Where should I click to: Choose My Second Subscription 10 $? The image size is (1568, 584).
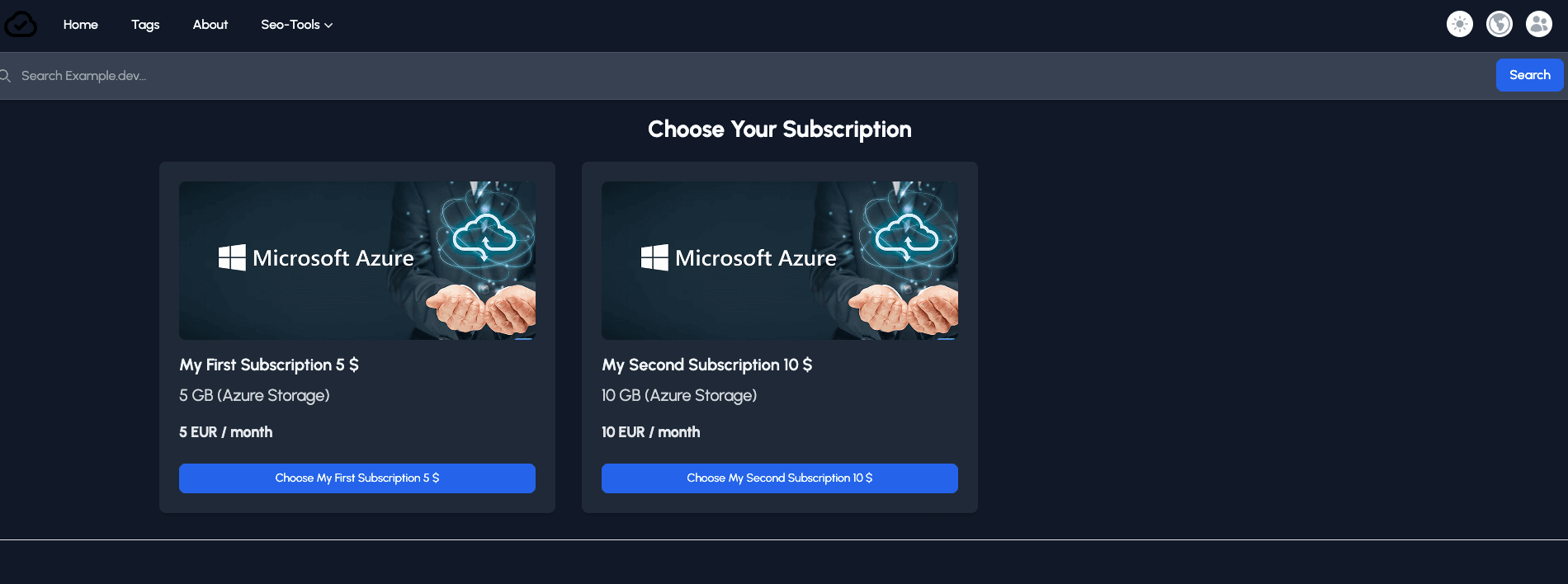tap(779, 478)
